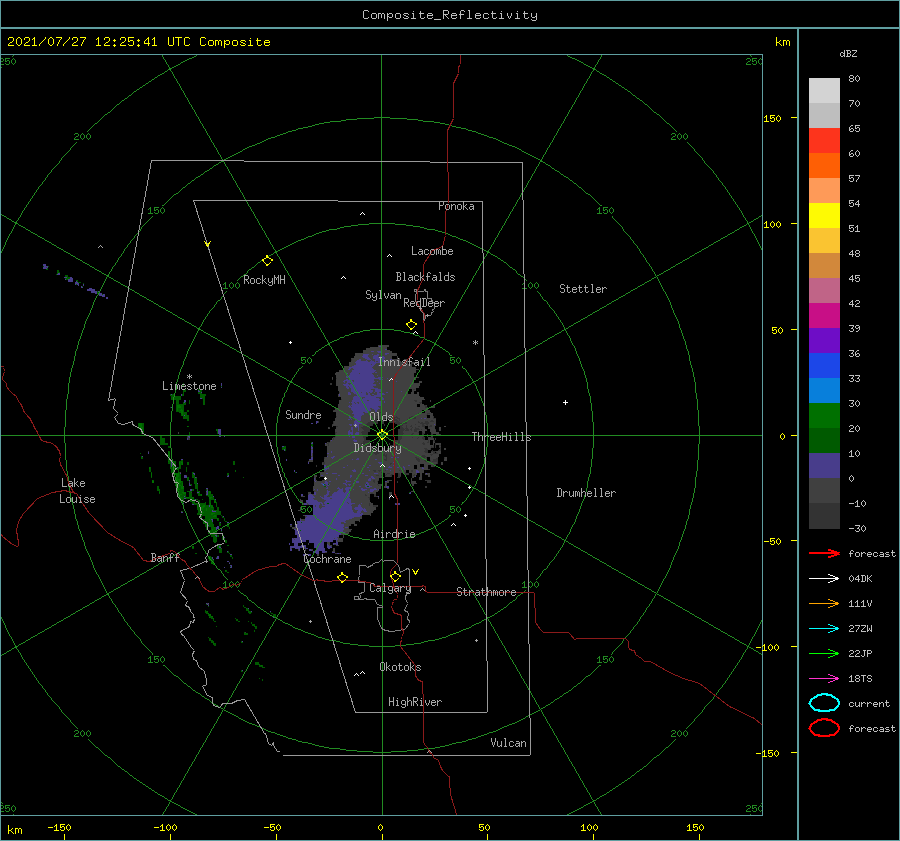Click the Composite_Reflectivity title
Screen dimensions: 900x841
(x=450, y=15)
